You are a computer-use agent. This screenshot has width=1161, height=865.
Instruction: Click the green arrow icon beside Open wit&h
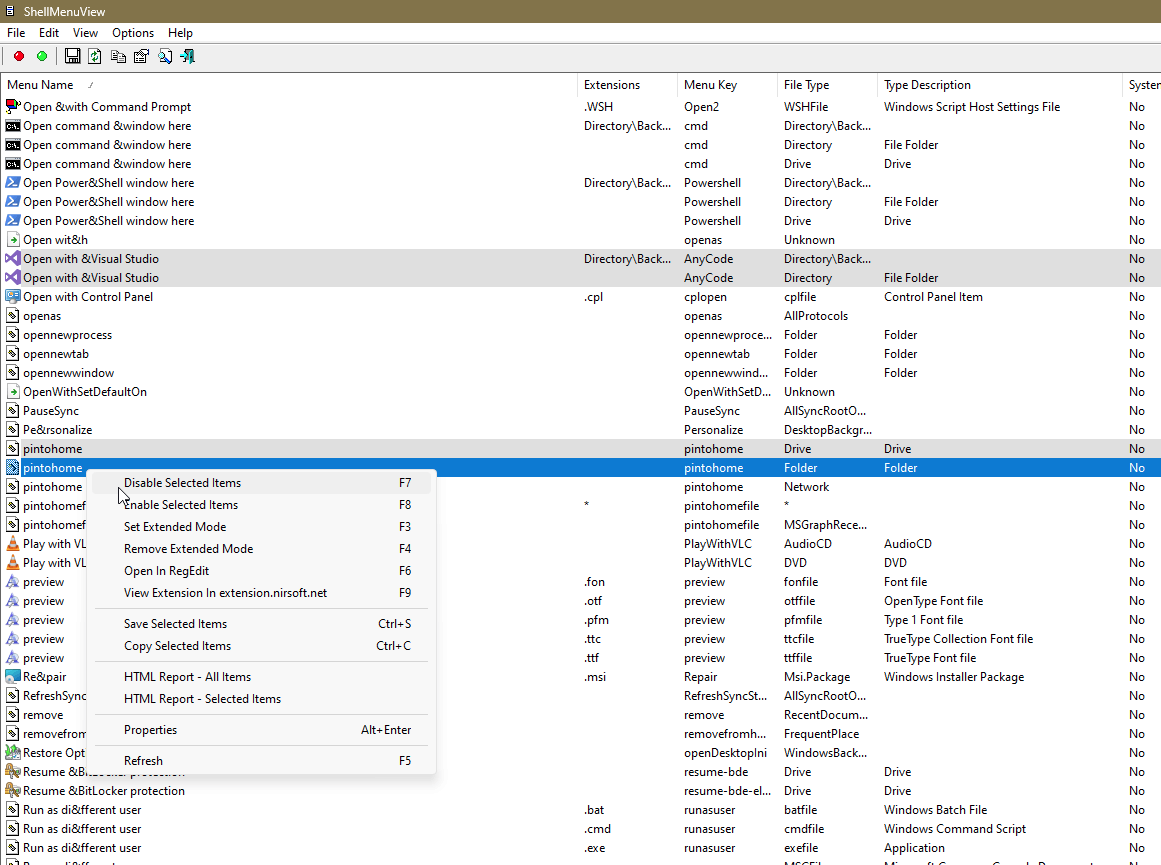point(13,240)
